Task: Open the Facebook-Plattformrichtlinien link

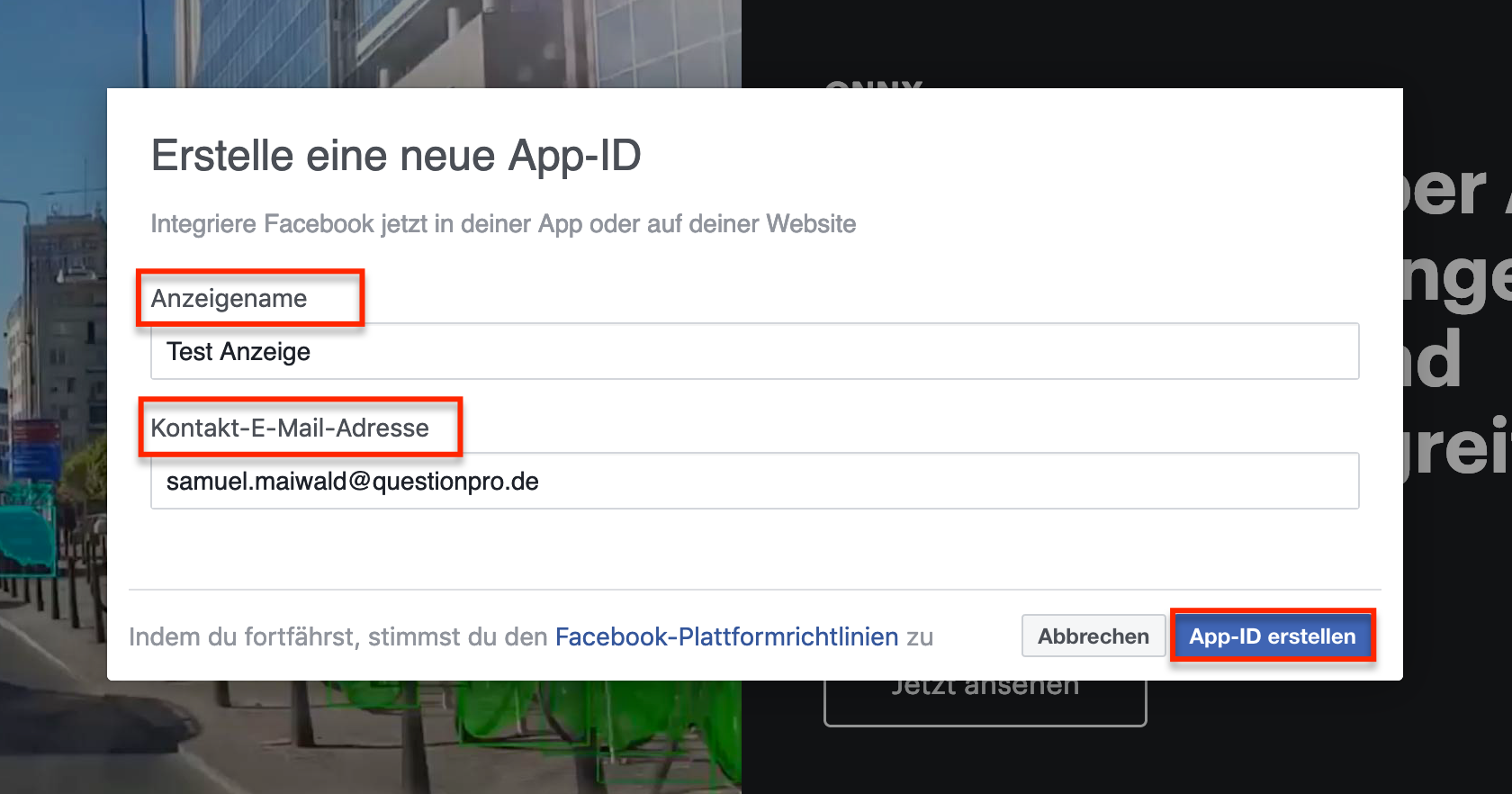Action: [726, 636]
